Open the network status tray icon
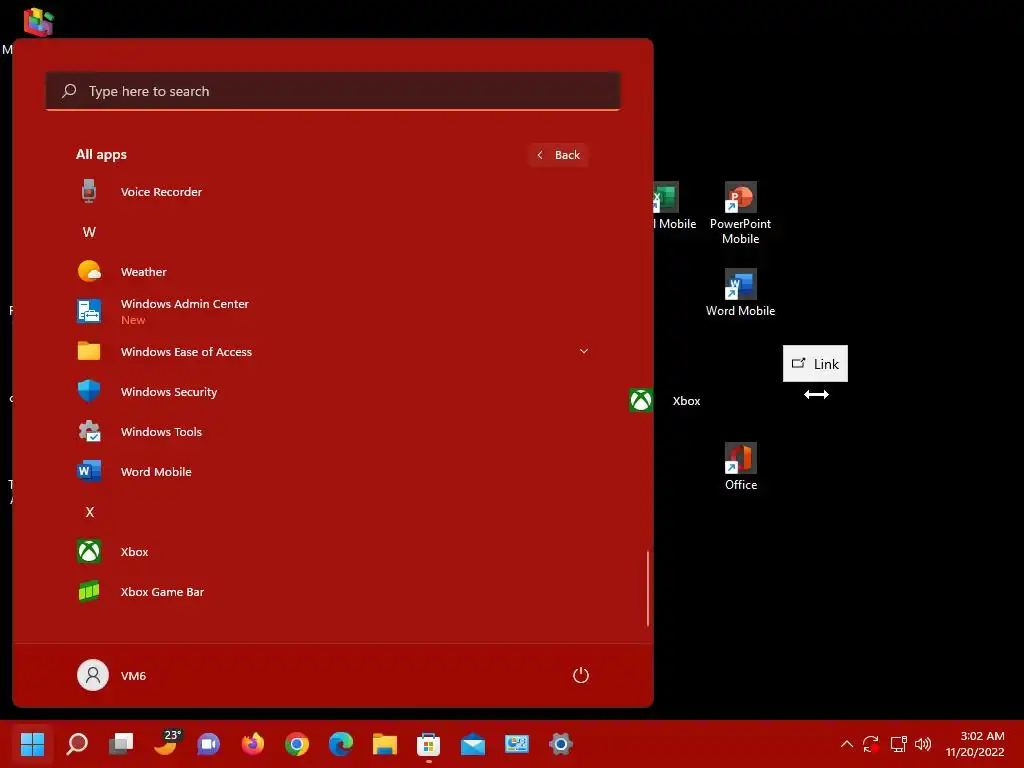Viewport: 1024px width, 768px height. tap(899, 744)
